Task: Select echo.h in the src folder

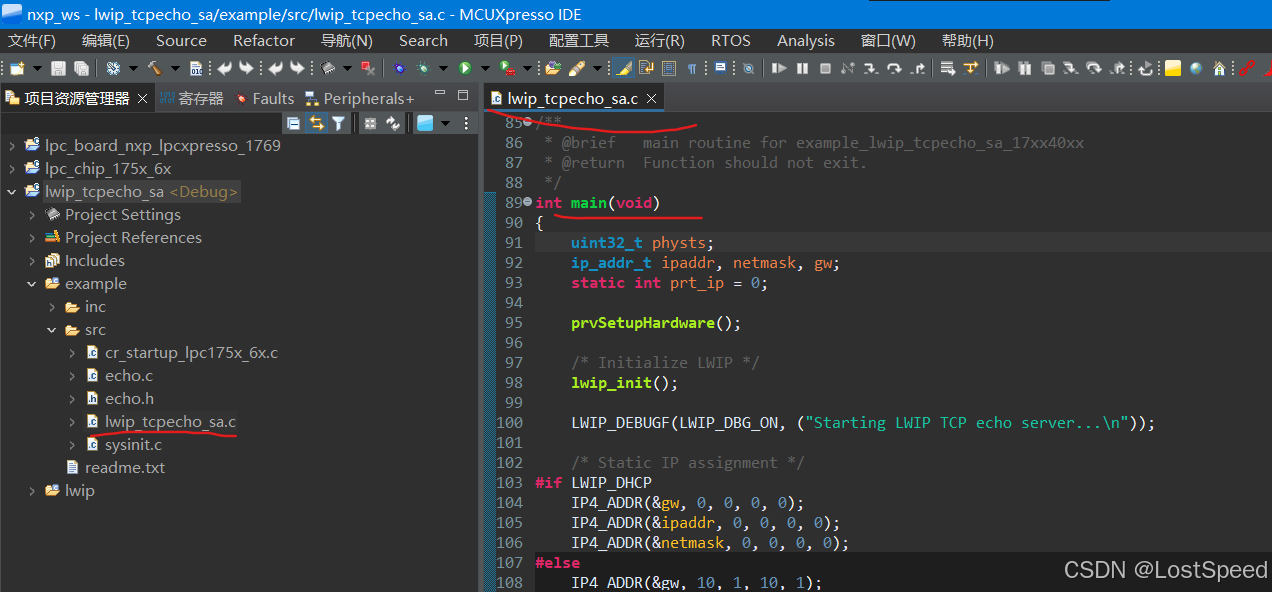Action: click(129, 398)
